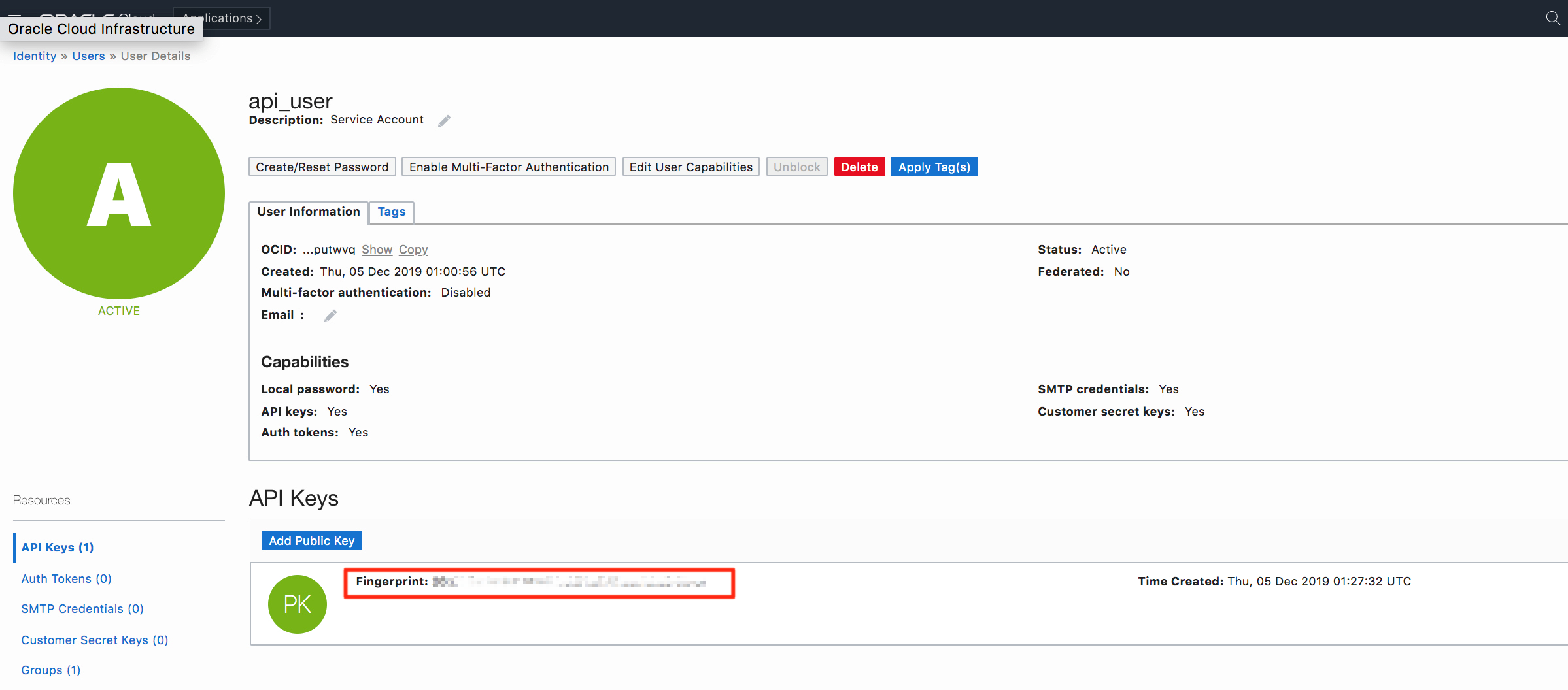Viewport: 1568px width, 690px height.
Task: Open the hamburger navigation menu
Action: pos(14,14)
